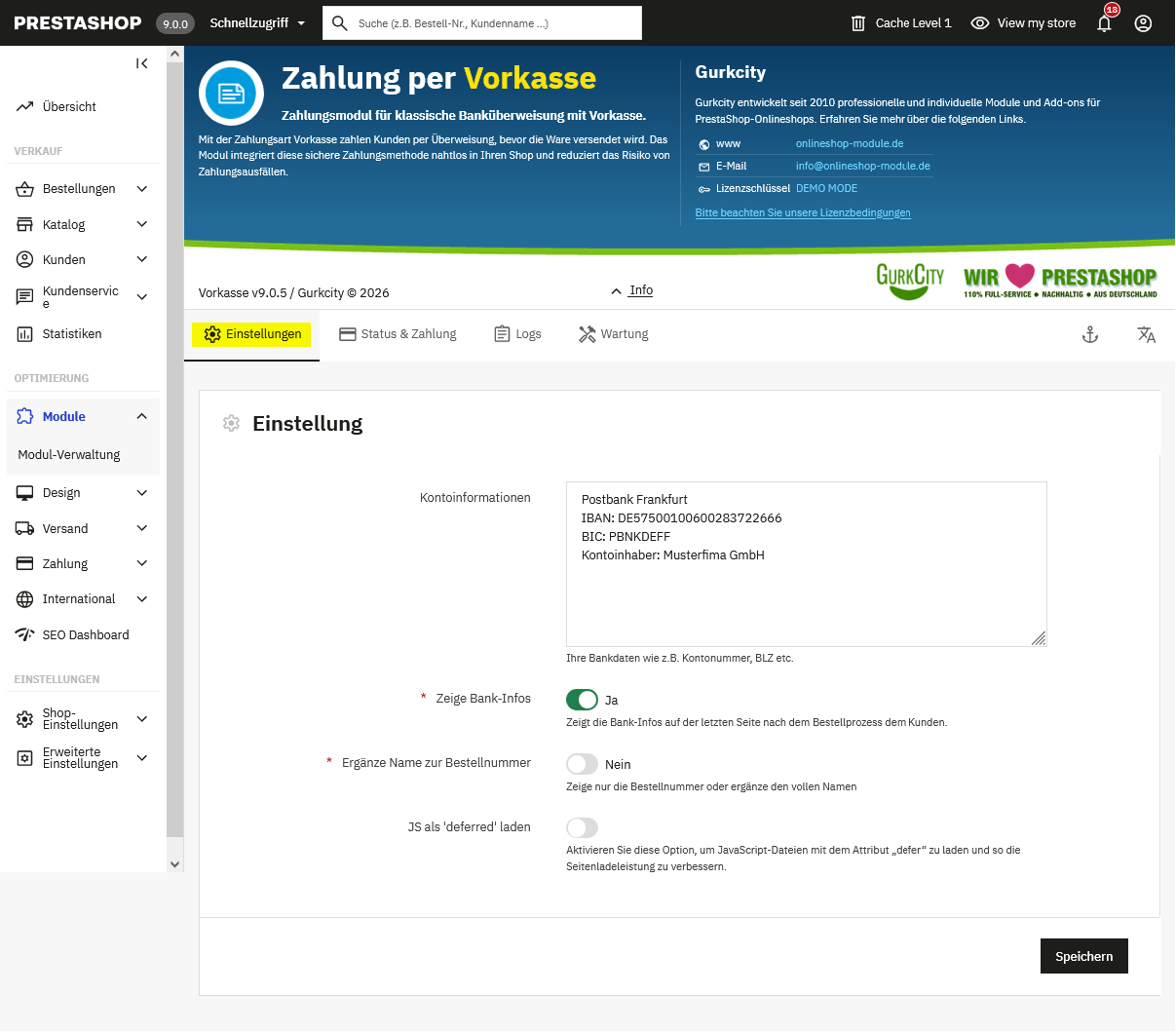Expand Shop-Einstellungen submenu chevron
This screenshot has height=1032, width=1176.
(142, 719)
